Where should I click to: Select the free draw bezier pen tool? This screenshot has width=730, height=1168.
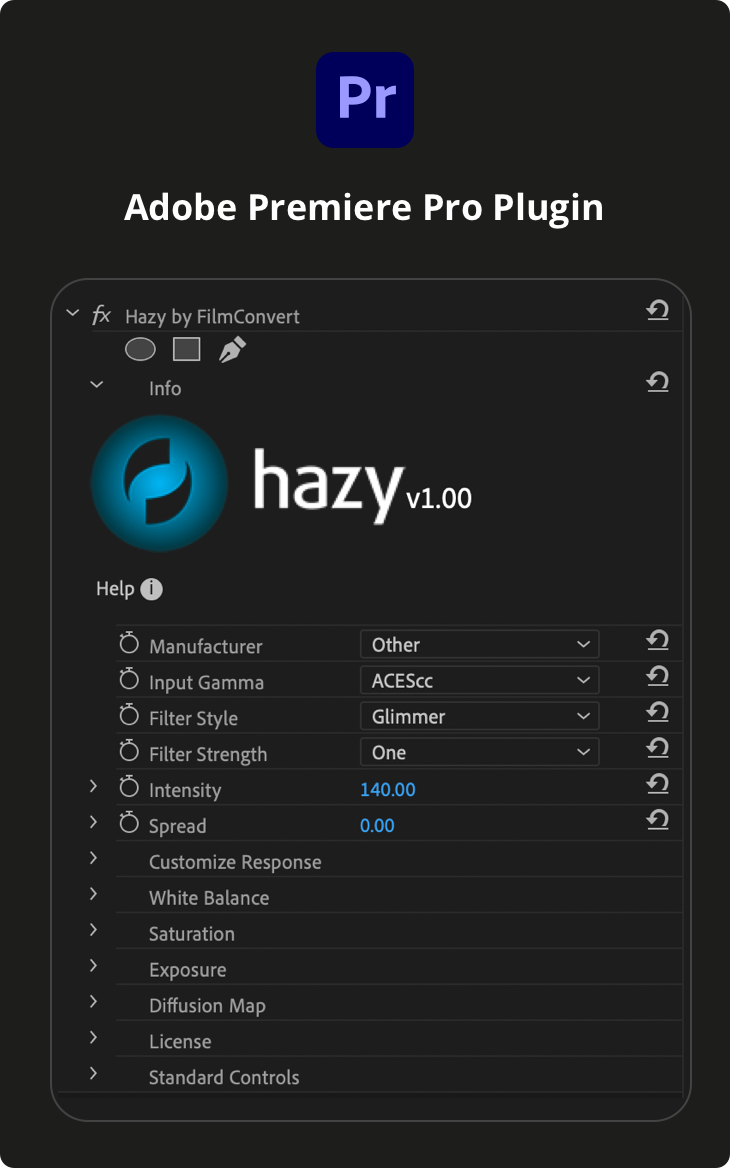tap(231, 349)
